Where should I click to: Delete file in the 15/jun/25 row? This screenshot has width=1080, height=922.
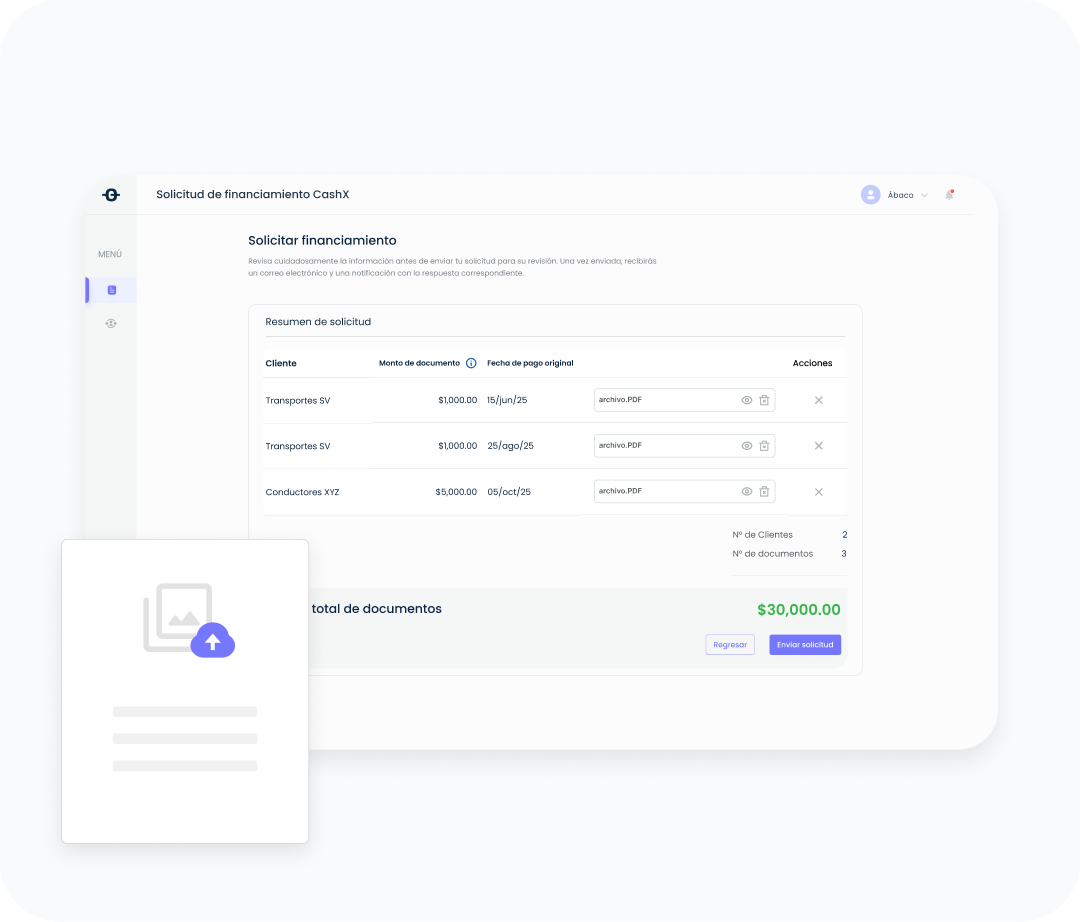click(x=764, y=400)
